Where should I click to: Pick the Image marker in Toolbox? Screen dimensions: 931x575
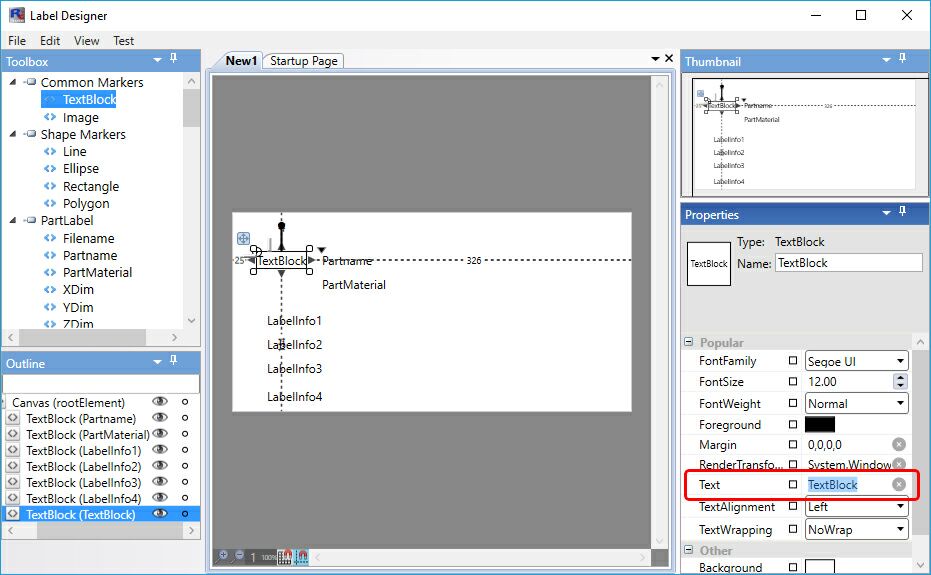81,118
